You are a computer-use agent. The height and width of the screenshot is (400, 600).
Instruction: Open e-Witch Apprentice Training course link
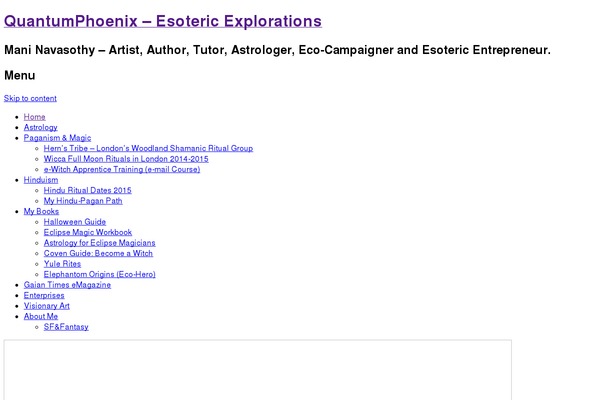point(122,169)
